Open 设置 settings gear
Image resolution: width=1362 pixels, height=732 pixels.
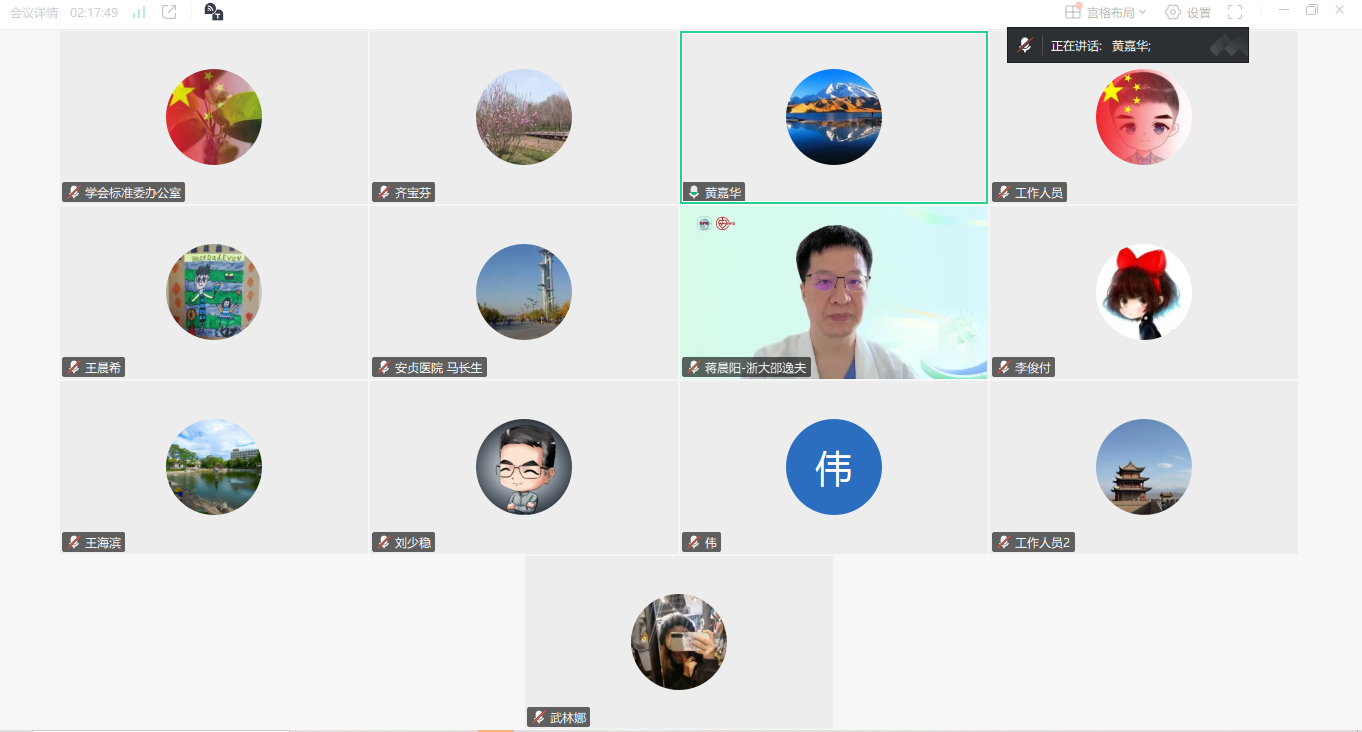point(1187,13)
